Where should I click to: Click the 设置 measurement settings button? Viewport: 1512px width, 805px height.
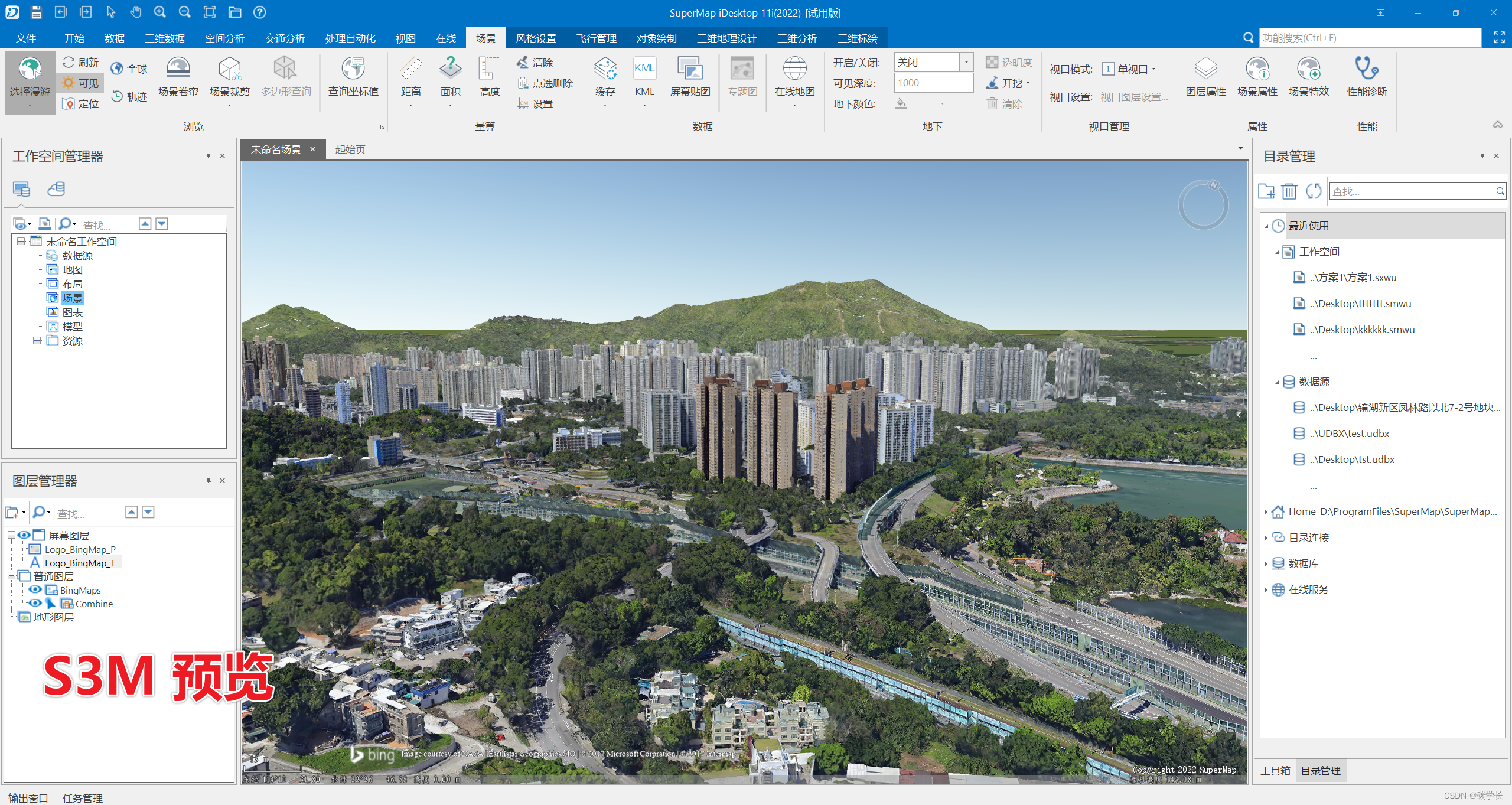point(535,104)
